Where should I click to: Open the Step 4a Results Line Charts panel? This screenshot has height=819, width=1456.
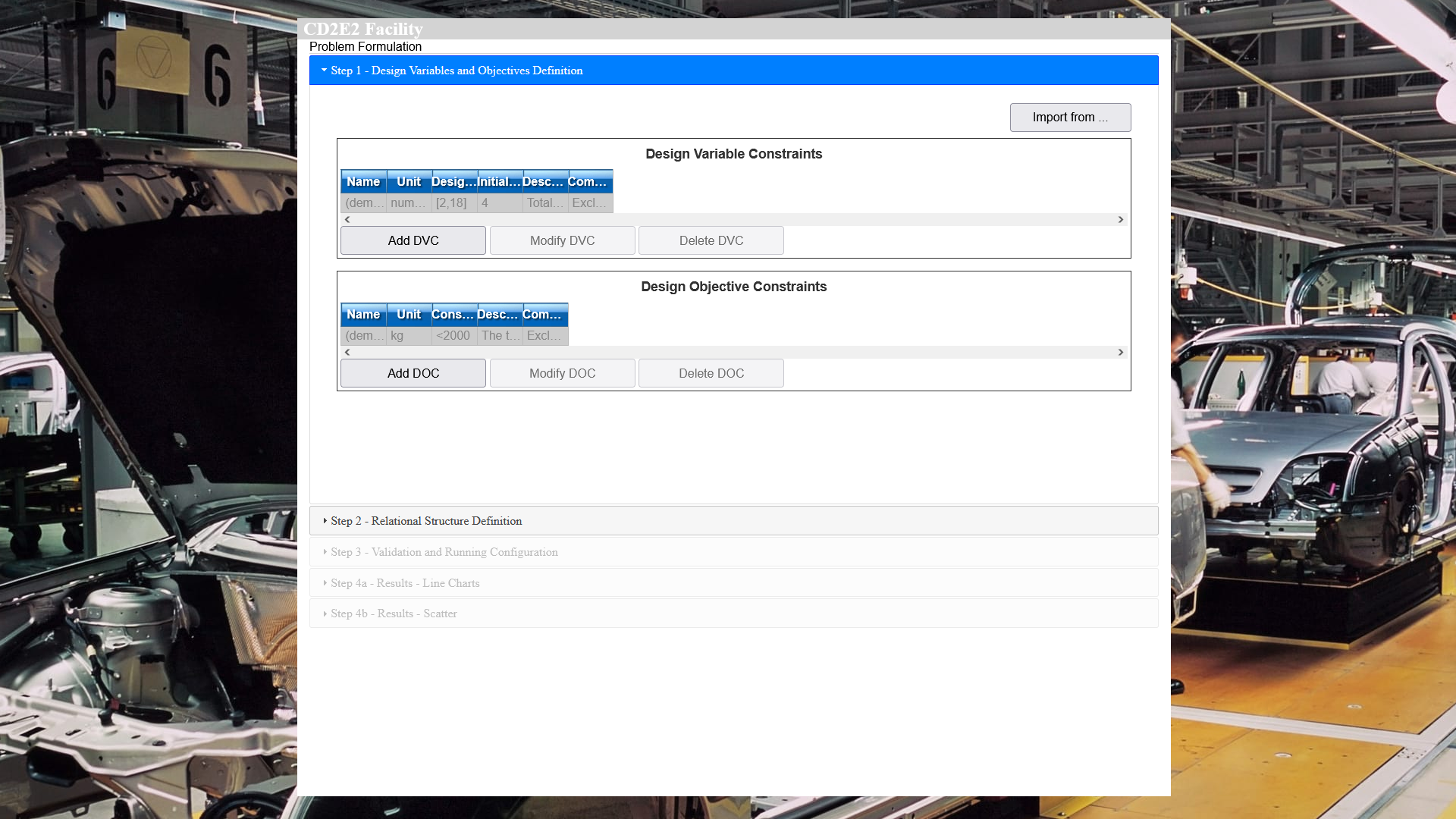coord(405,583)
